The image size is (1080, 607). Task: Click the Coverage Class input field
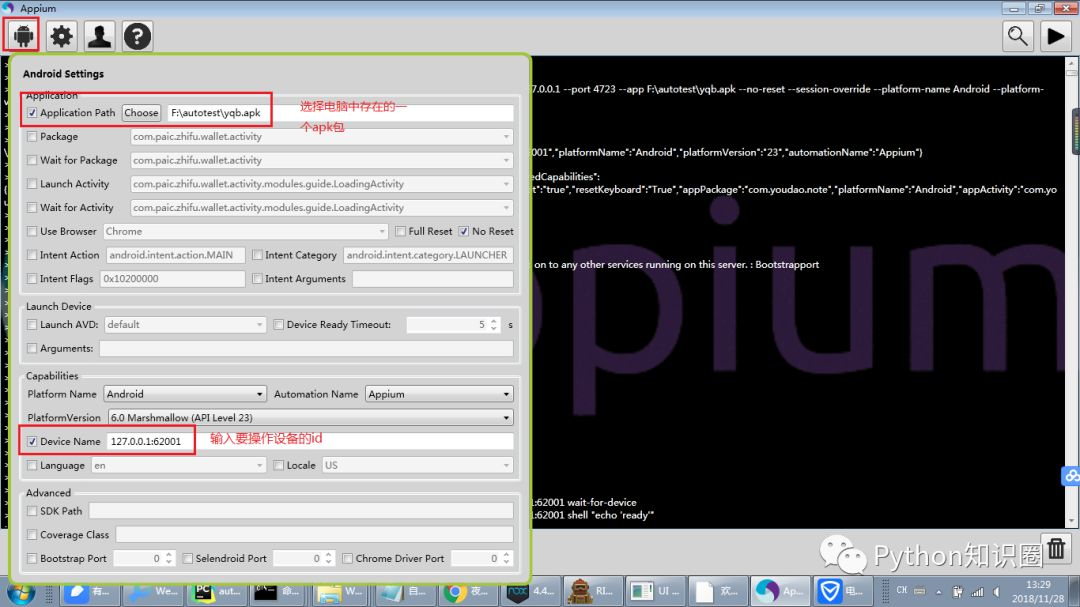click(x=315, y=535)
